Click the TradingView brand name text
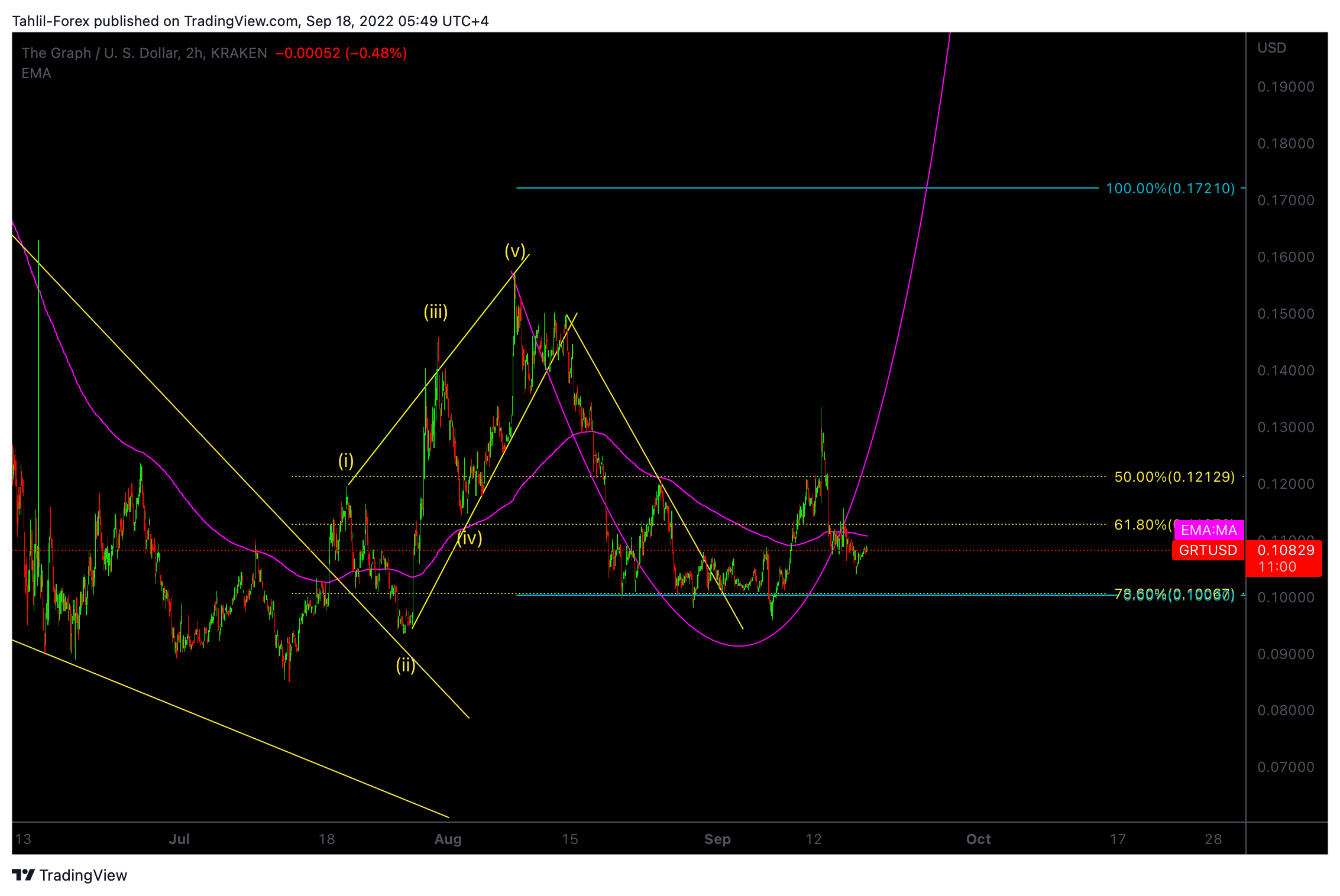1340x896 pixels. tap(83, 875)
